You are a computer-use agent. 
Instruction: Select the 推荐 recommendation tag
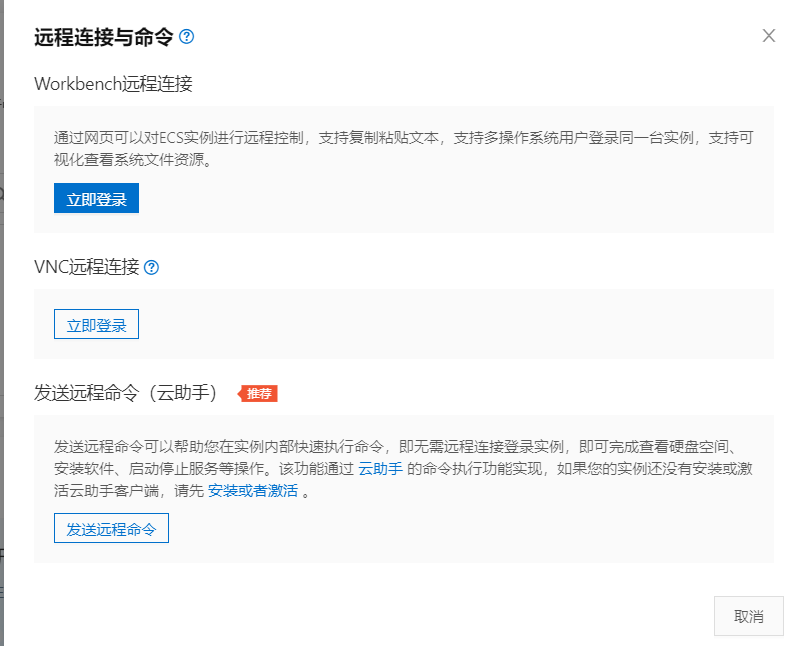(x=259, y=393)
